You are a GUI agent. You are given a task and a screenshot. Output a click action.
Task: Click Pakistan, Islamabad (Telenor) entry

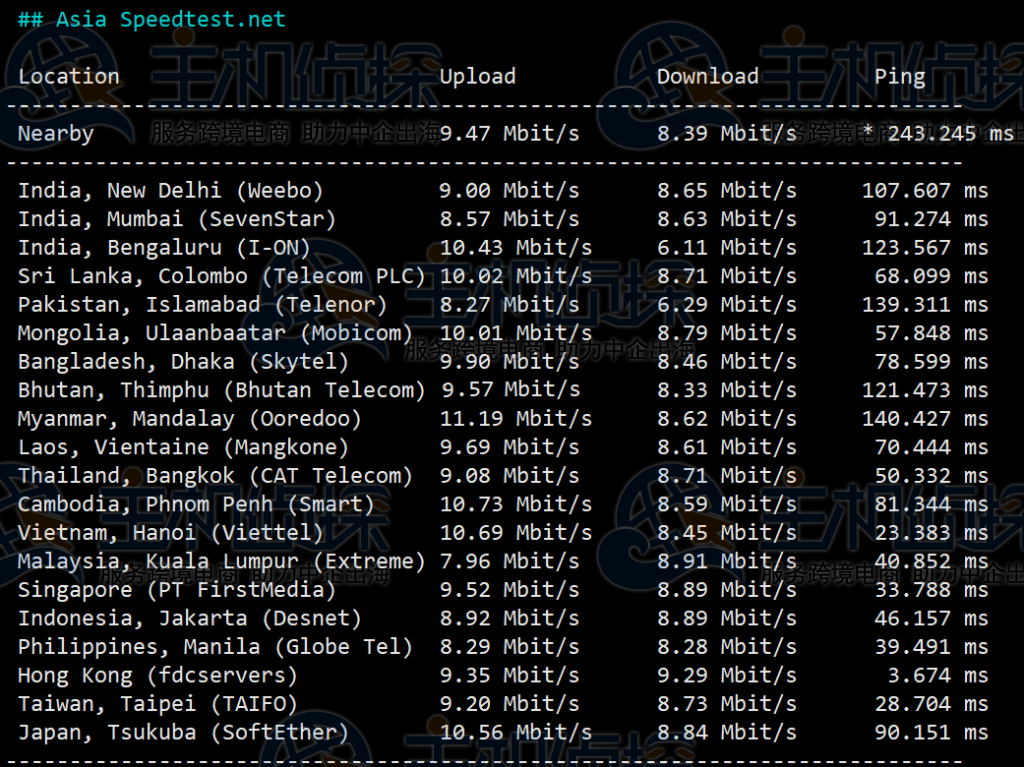click(x=202, y=304)
